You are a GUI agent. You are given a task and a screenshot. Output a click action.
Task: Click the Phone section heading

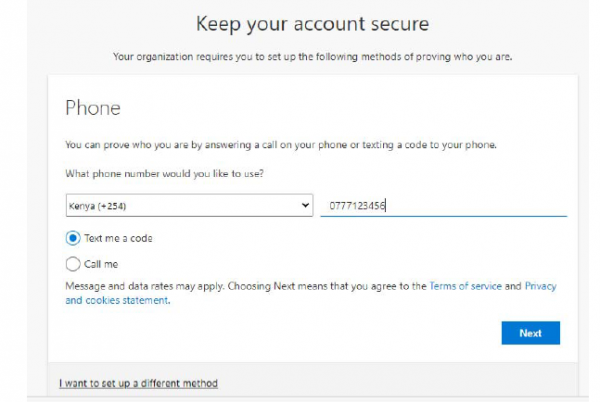point(93,107)
